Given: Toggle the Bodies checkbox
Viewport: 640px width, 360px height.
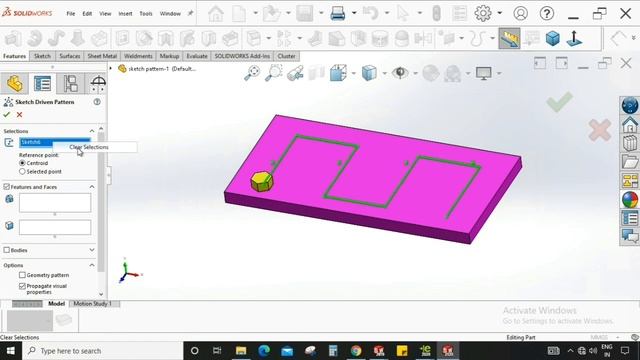Looking at the screenshot, I should click(7, 250).
